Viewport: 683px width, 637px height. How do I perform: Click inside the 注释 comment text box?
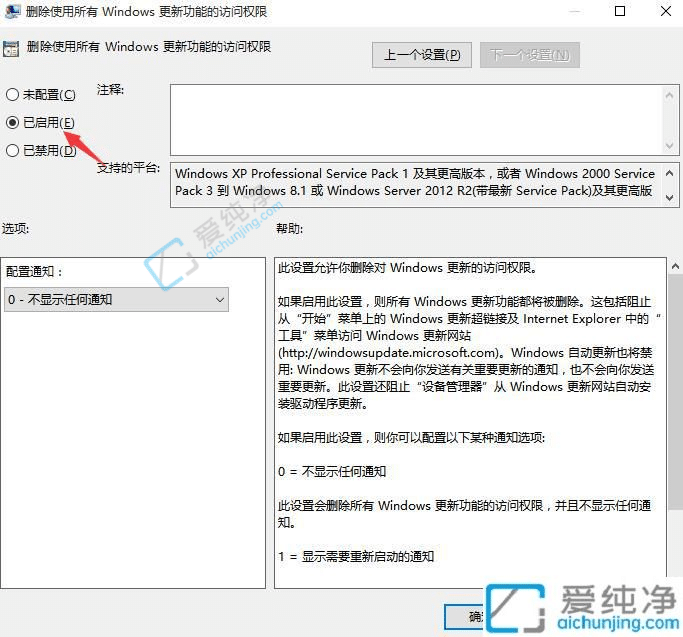coord(416,120)
